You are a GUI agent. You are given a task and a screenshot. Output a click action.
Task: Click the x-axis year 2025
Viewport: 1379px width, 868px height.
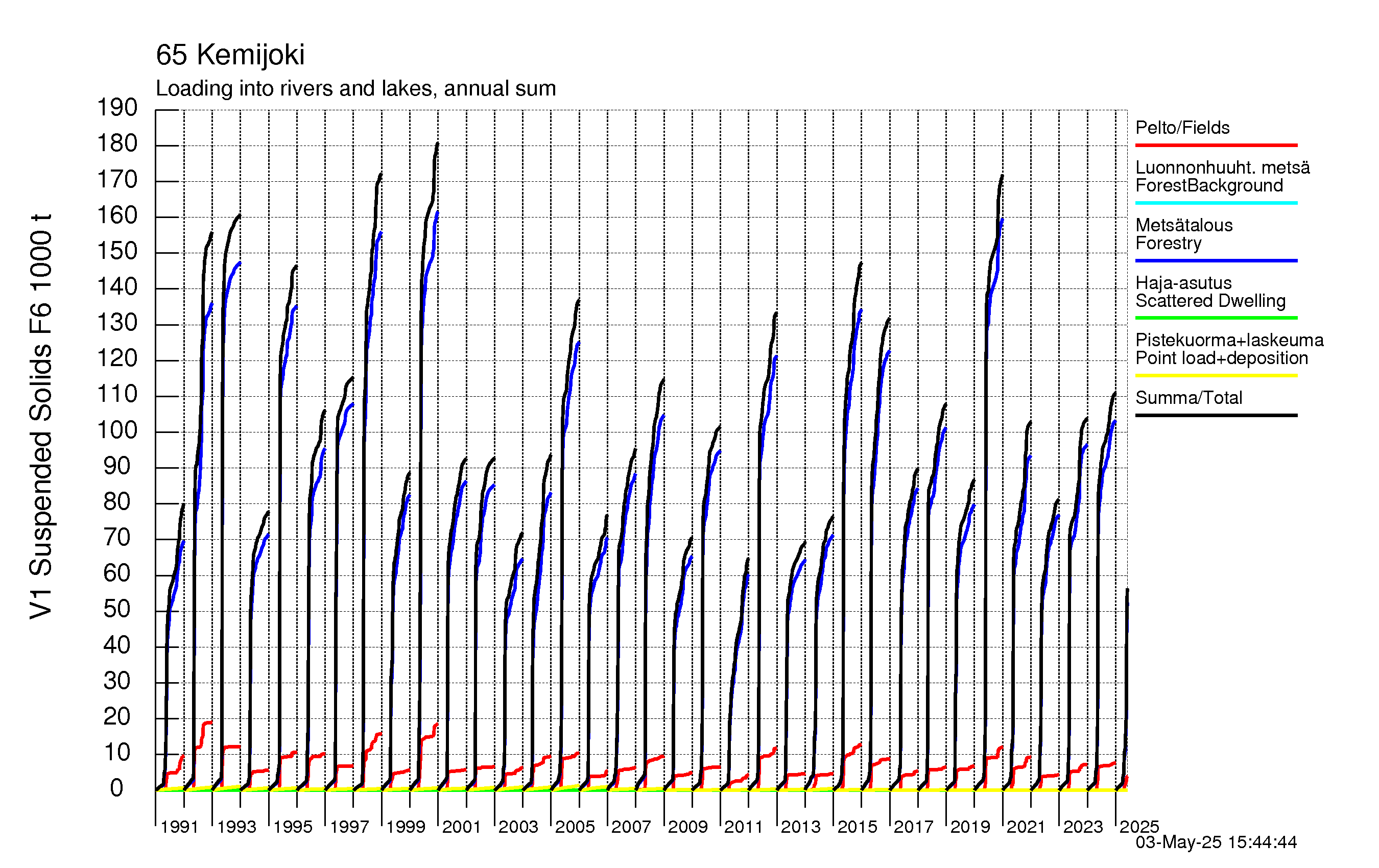click(x=1139, y=827)
